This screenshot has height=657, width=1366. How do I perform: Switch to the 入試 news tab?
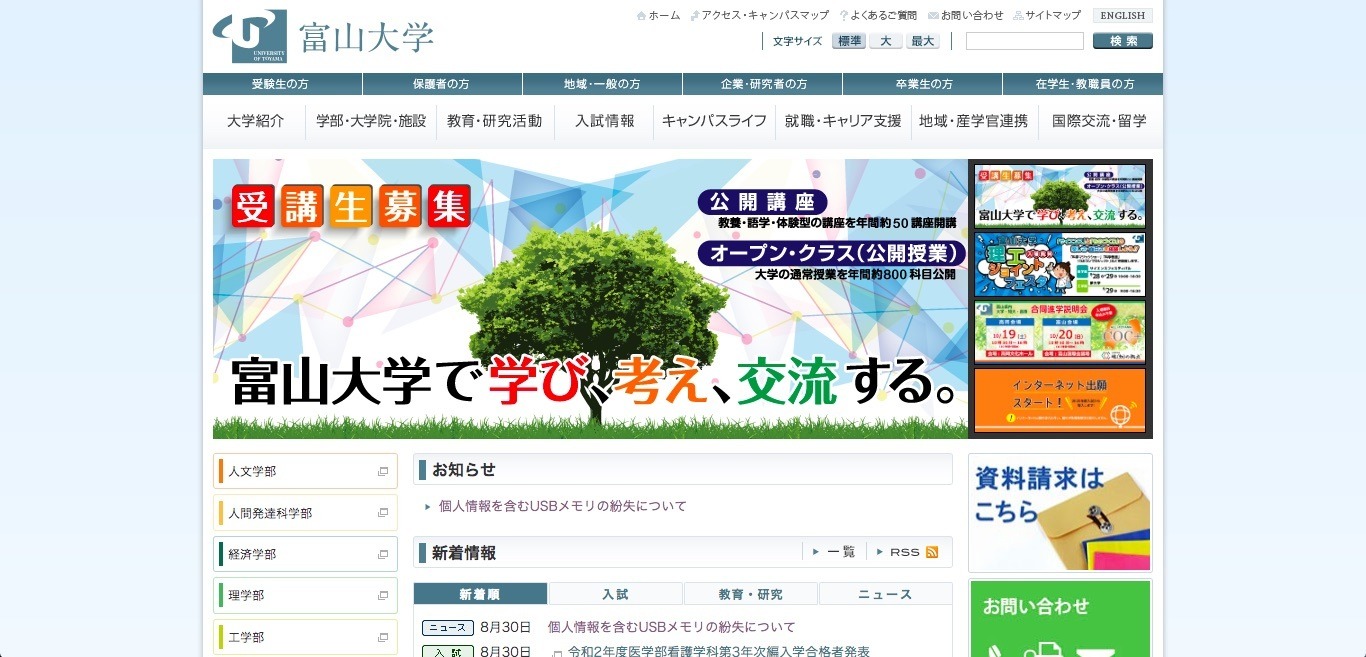click(615, 594)
